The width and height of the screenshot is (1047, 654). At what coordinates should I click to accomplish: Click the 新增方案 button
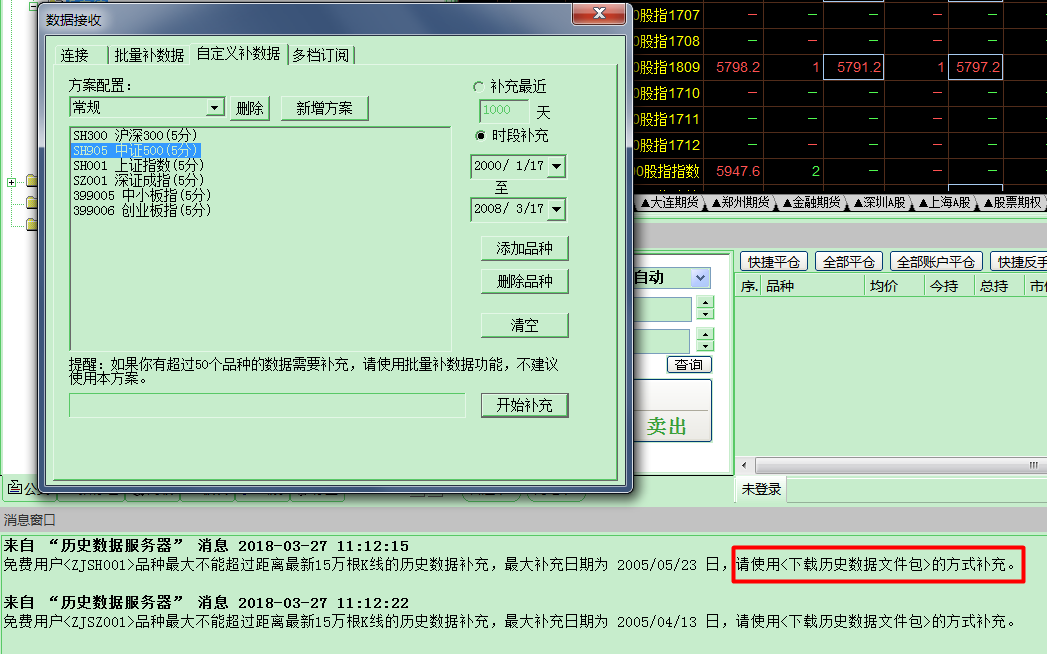pyautogui.click(x=325, y=108)
